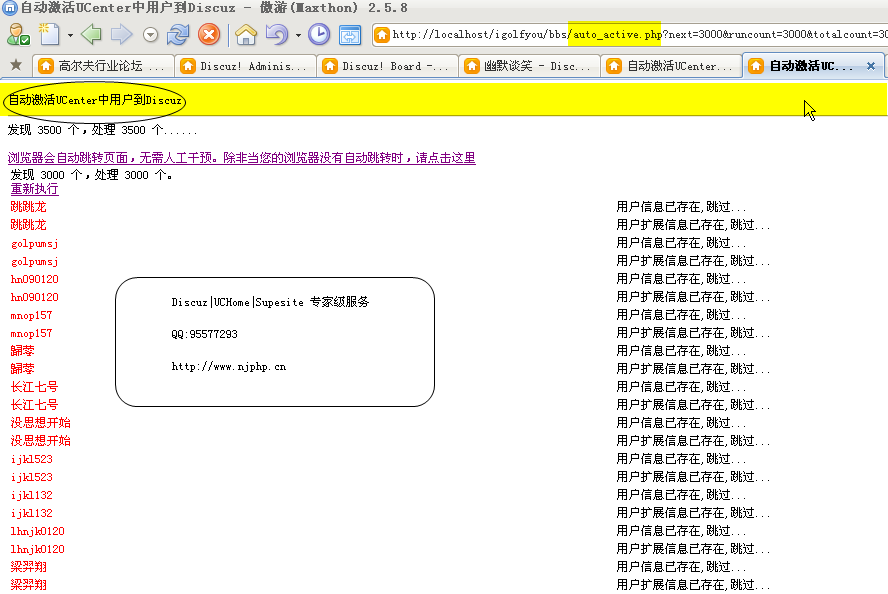The height and width of the screenshot is (594, 888).
Task: Click lhnjk0120 in the 用户信息已存在 row
Action: tap(37, 531)
